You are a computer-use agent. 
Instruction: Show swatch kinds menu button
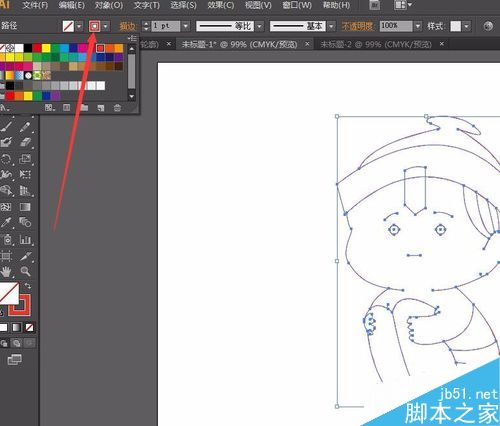point(49,108)
